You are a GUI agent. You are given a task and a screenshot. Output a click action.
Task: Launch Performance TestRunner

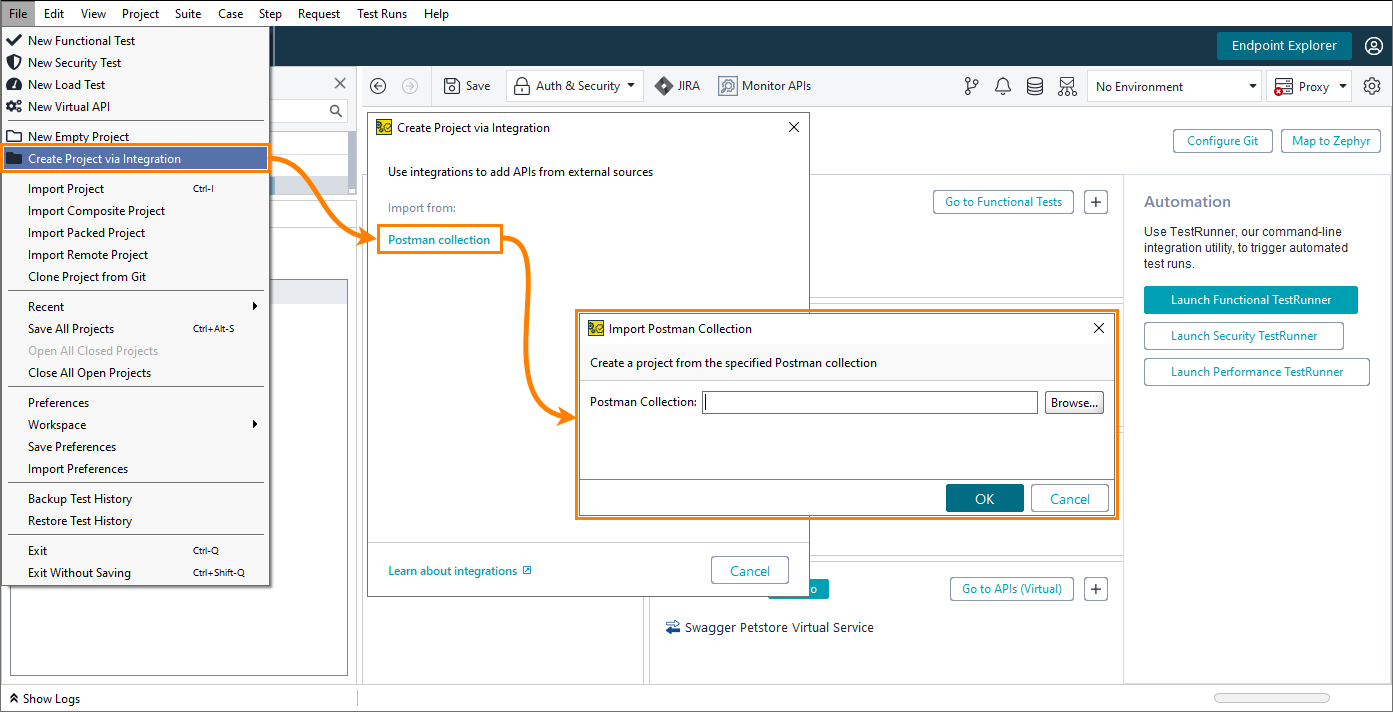coord(1257,372)
